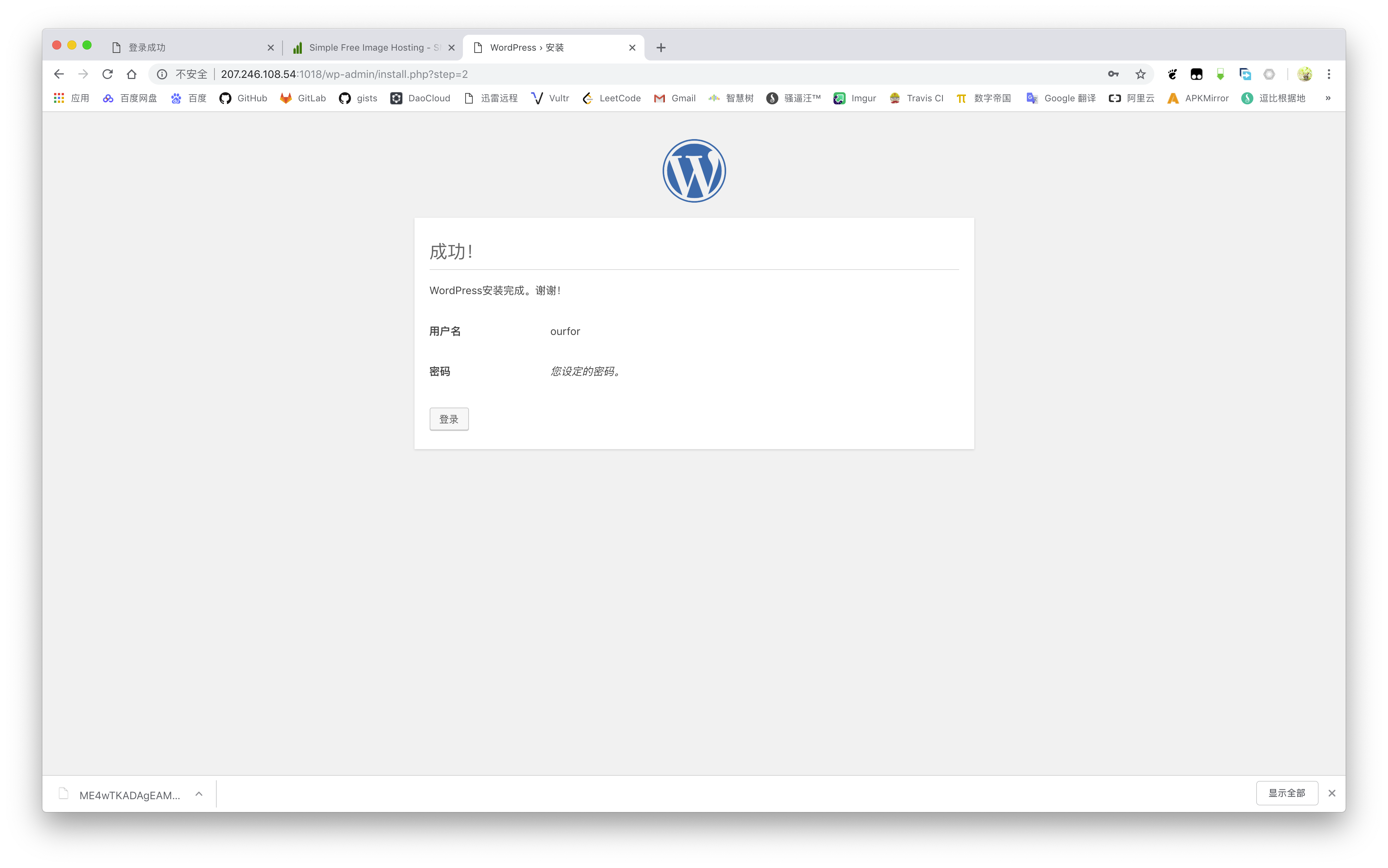This screenshot has width=1388, height=868.
Task: Open the 应用 apps bookmark
Action: pyautogui.click(x=71, y=98)
